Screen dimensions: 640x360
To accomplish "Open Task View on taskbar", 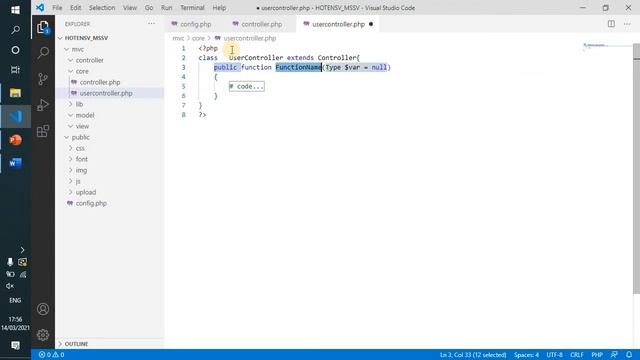I will click(15, 70).
